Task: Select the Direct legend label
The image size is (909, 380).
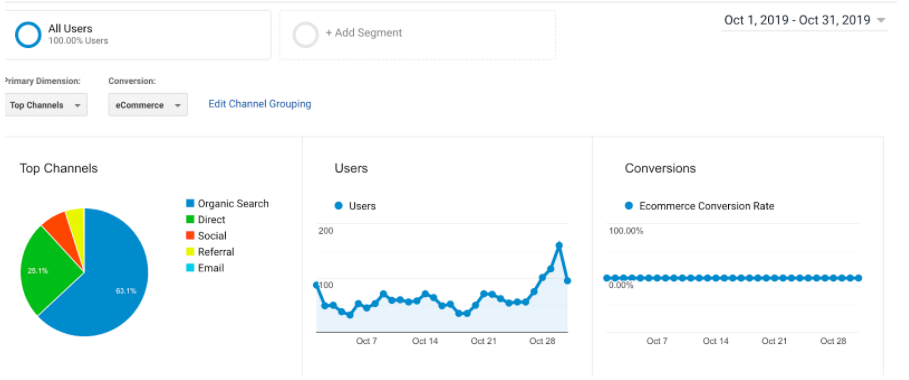Action: click(x=212, y=220)
